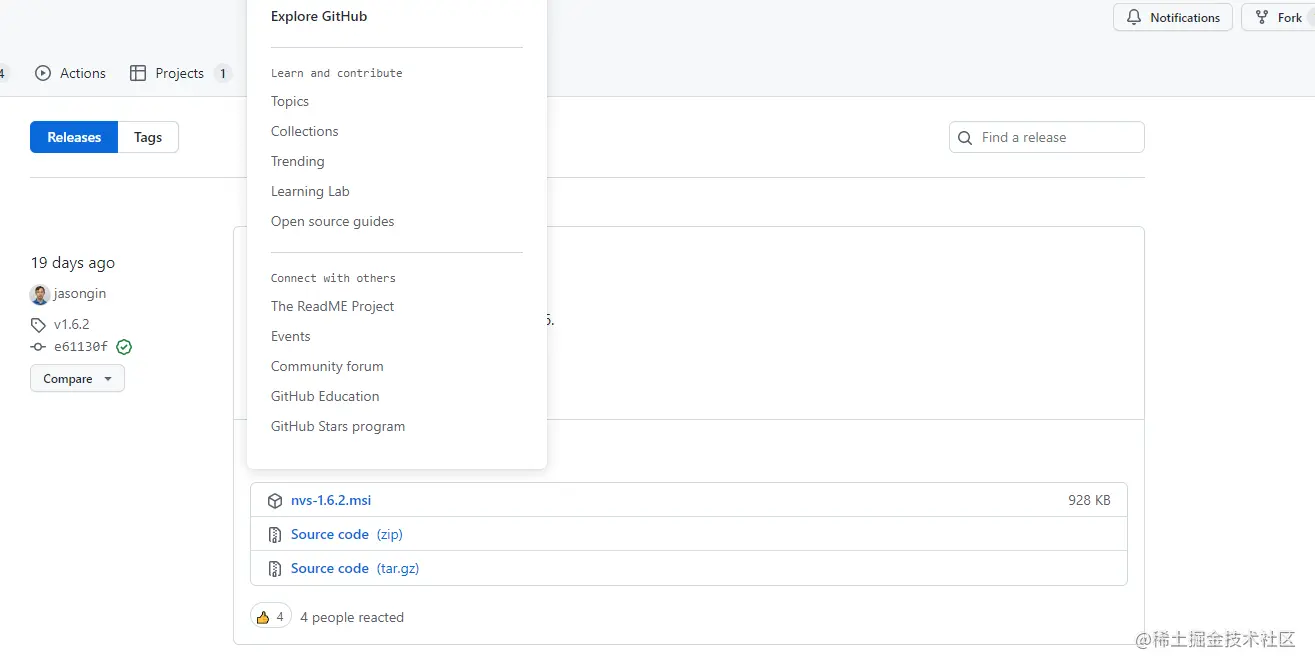Open The ReadME Project menu entry
This screenshot has width=1315, height=669.
[x=333, y=306]
